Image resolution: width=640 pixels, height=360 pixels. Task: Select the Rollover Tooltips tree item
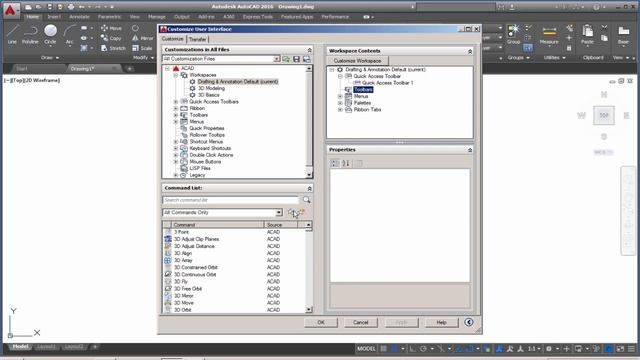tap(207, 135)
